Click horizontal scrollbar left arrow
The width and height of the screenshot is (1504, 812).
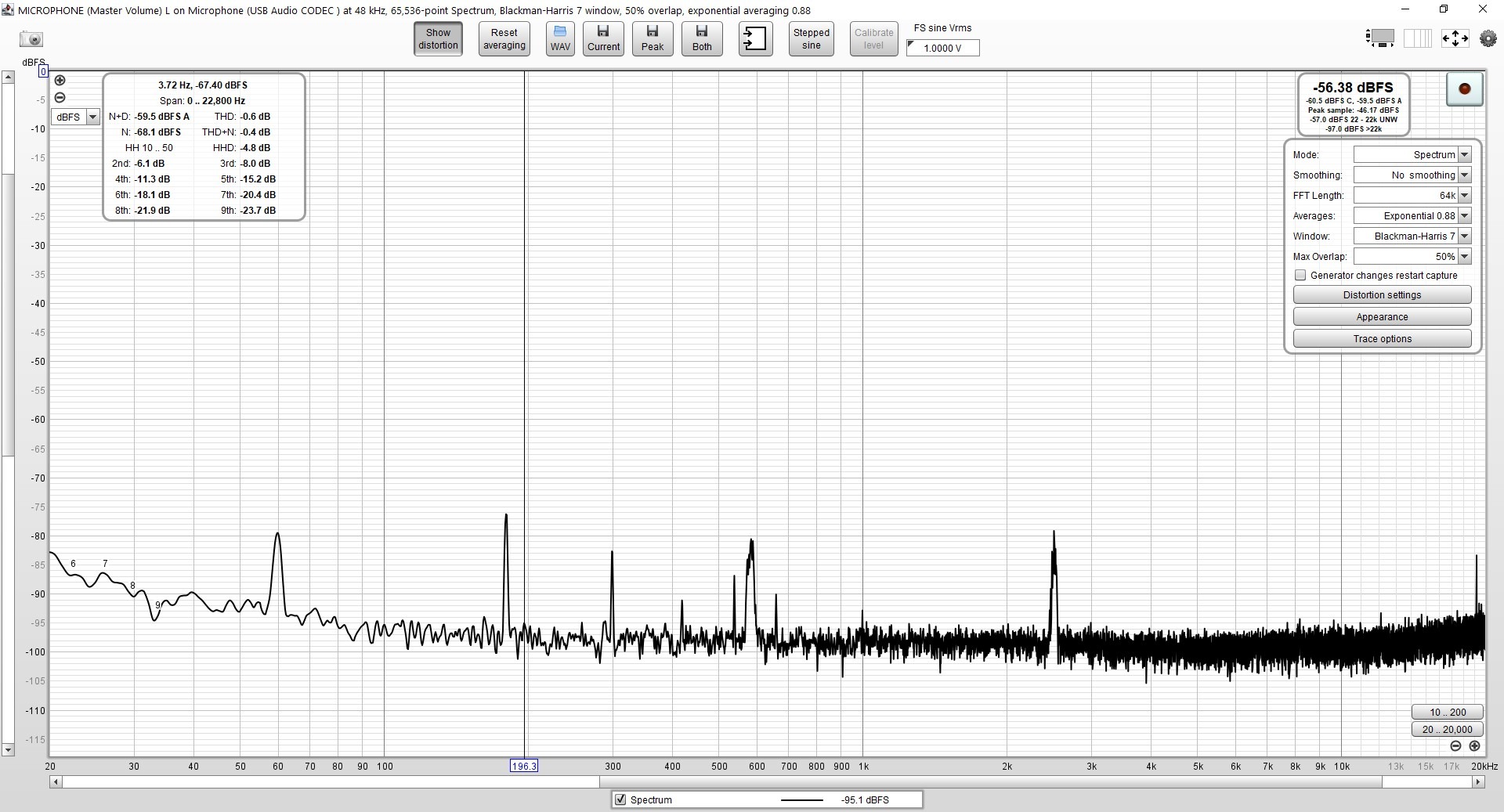[x=56, y=781]
